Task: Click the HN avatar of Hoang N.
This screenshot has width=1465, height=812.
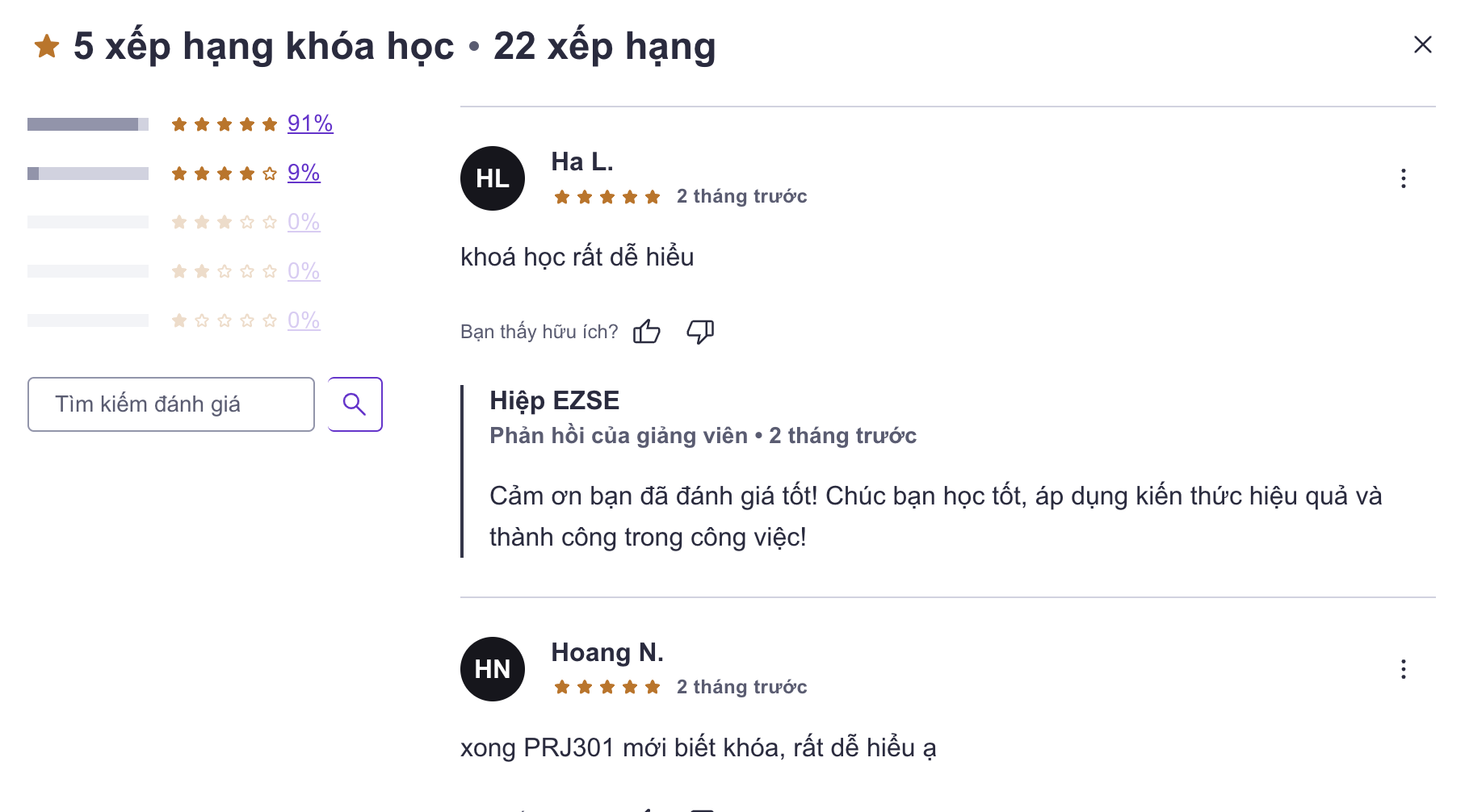Action: 493,669
